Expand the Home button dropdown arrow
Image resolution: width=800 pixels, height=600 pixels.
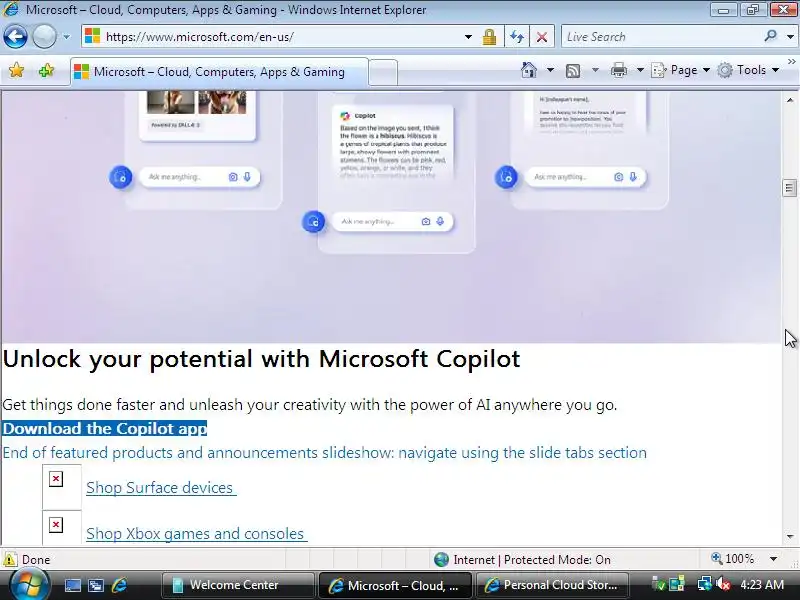click(550, 70)
